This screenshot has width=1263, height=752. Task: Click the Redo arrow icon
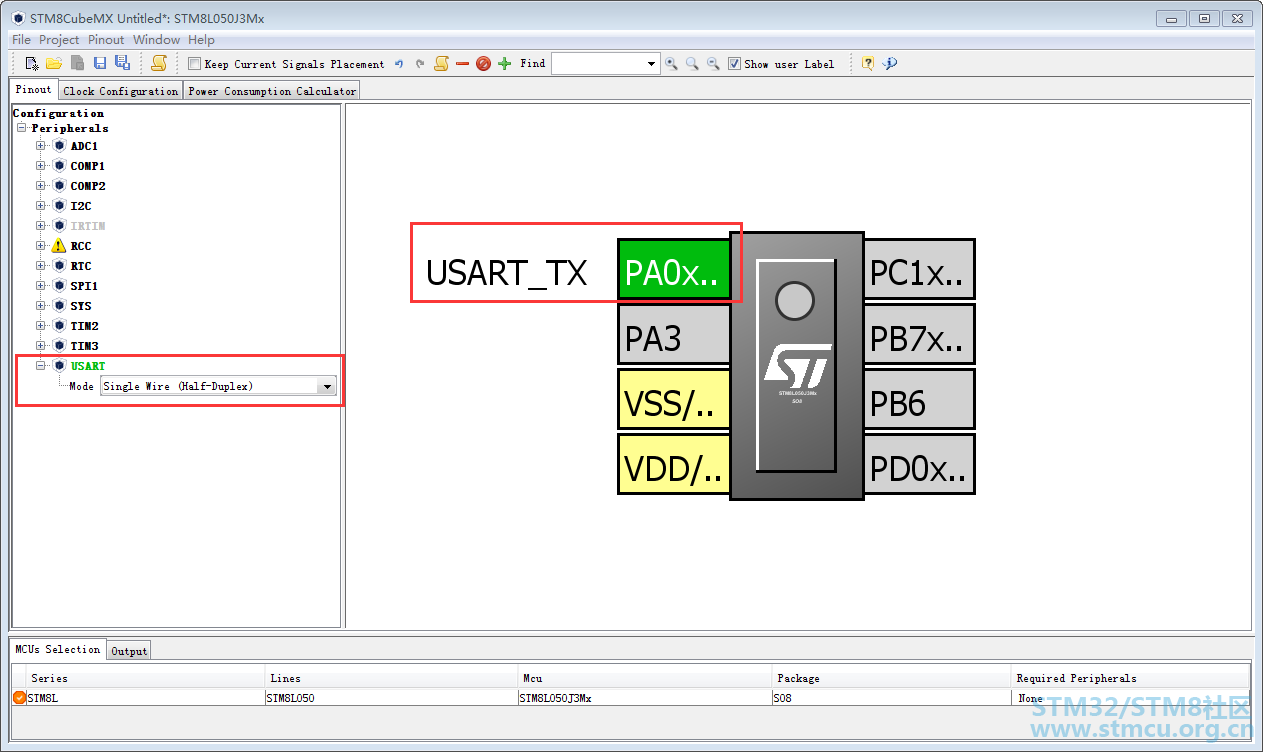point(420,63)
